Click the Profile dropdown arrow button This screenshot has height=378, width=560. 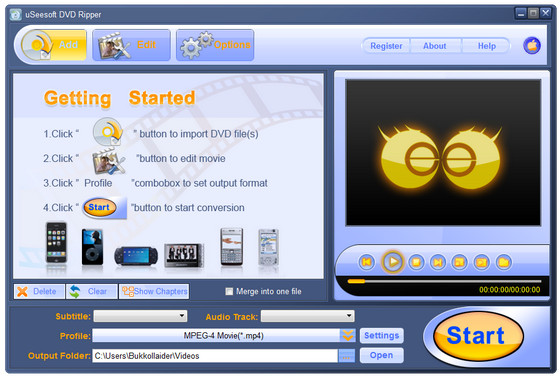[348, 335]
